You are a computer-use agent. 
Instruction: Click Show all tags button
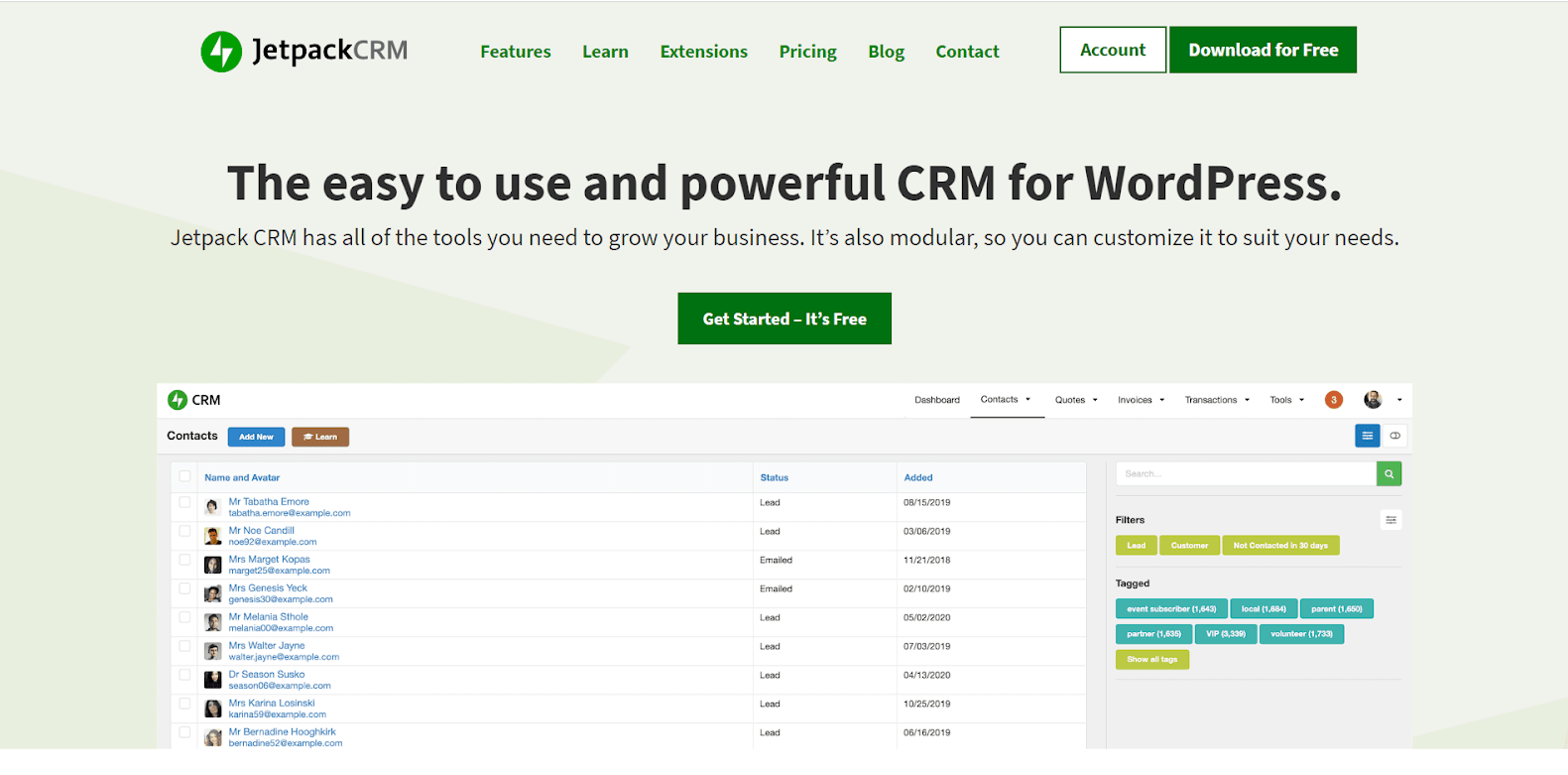[x=1152, y=659]
